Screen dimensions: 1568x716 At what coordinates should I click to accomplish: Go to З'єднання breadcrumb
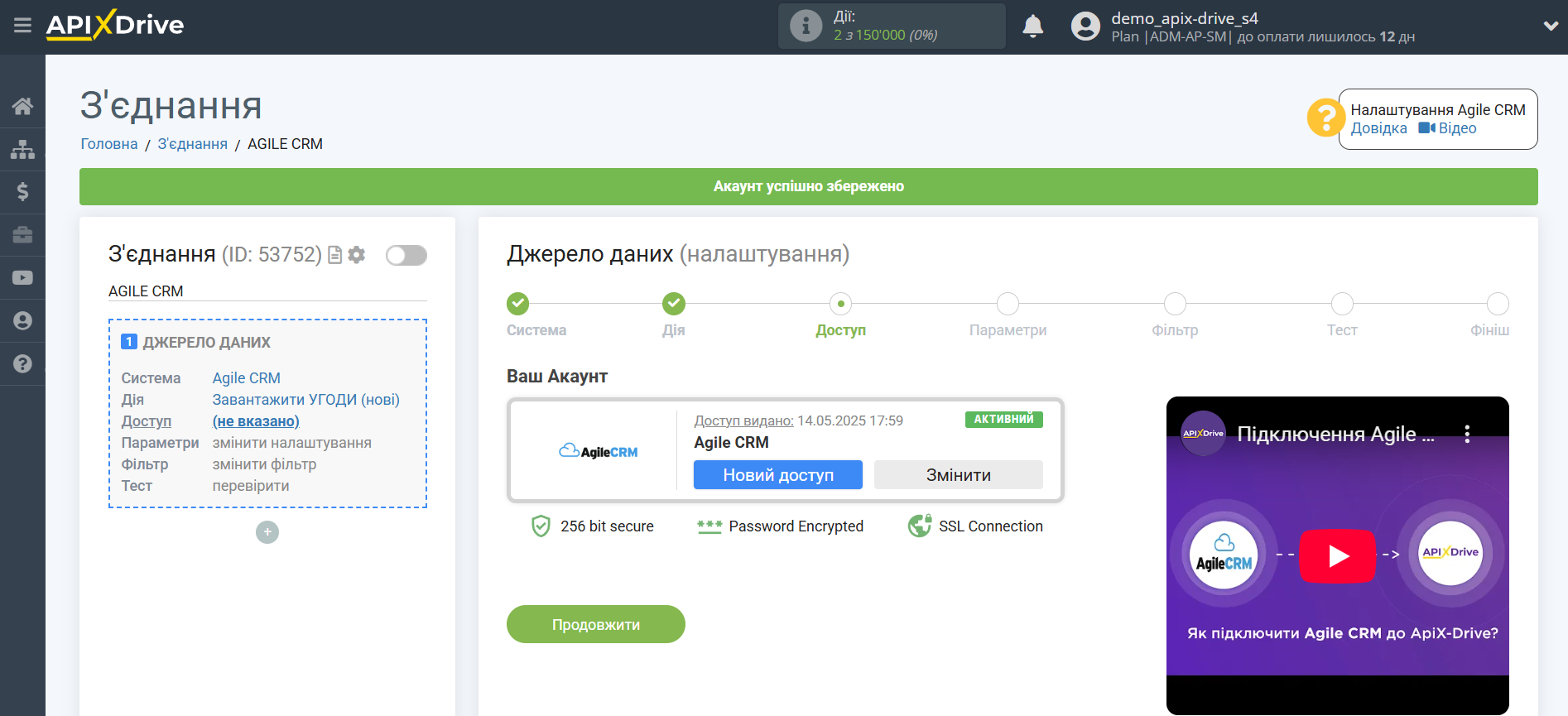click(193, 144)
